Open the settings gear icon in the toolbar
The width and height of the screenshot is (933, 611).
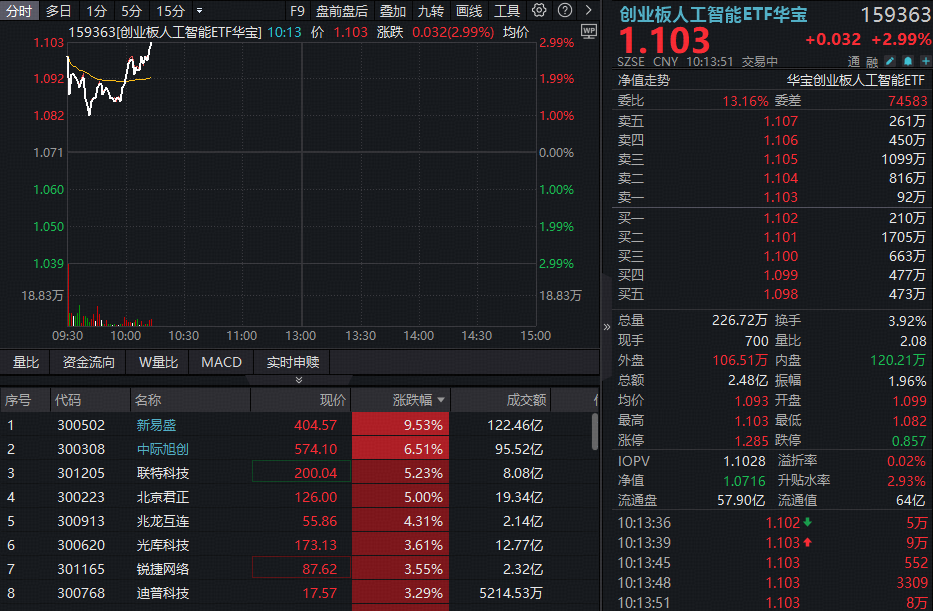point(538,10)
